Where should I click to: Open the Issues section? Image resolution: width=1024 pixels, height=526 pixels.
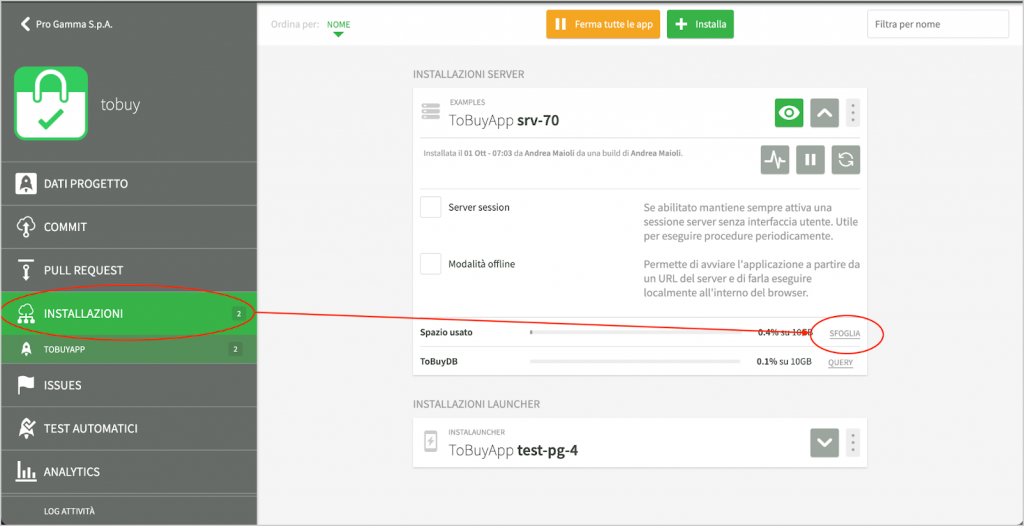(x=129, y=385)
